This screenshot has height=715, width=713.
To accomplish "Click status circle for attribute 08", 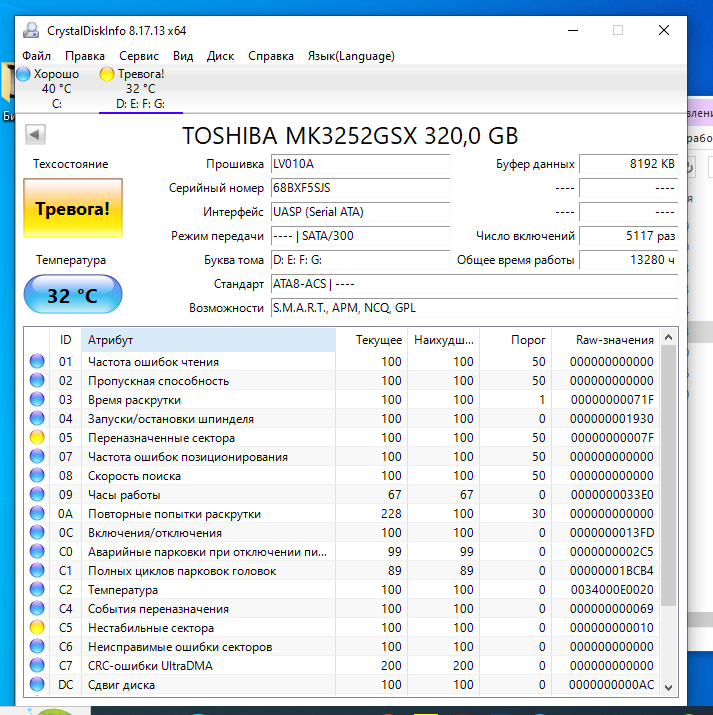I will (37, 475).
